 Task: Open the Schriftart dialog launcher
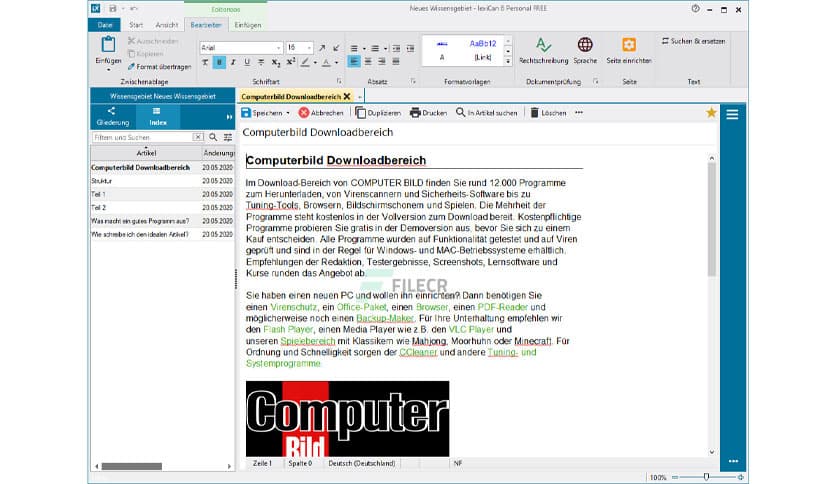click(x=339, y=81)
